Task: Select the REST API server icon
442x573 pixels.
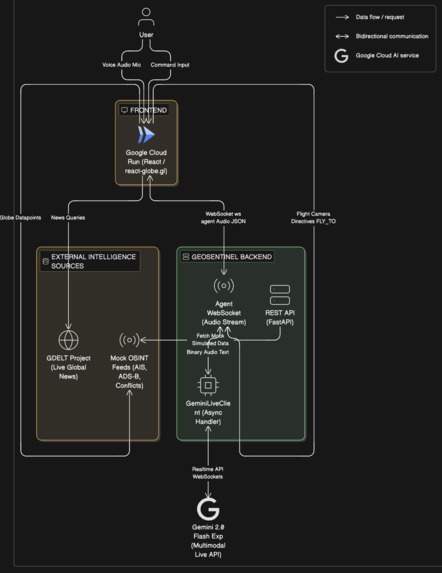Action: (280, 295)
